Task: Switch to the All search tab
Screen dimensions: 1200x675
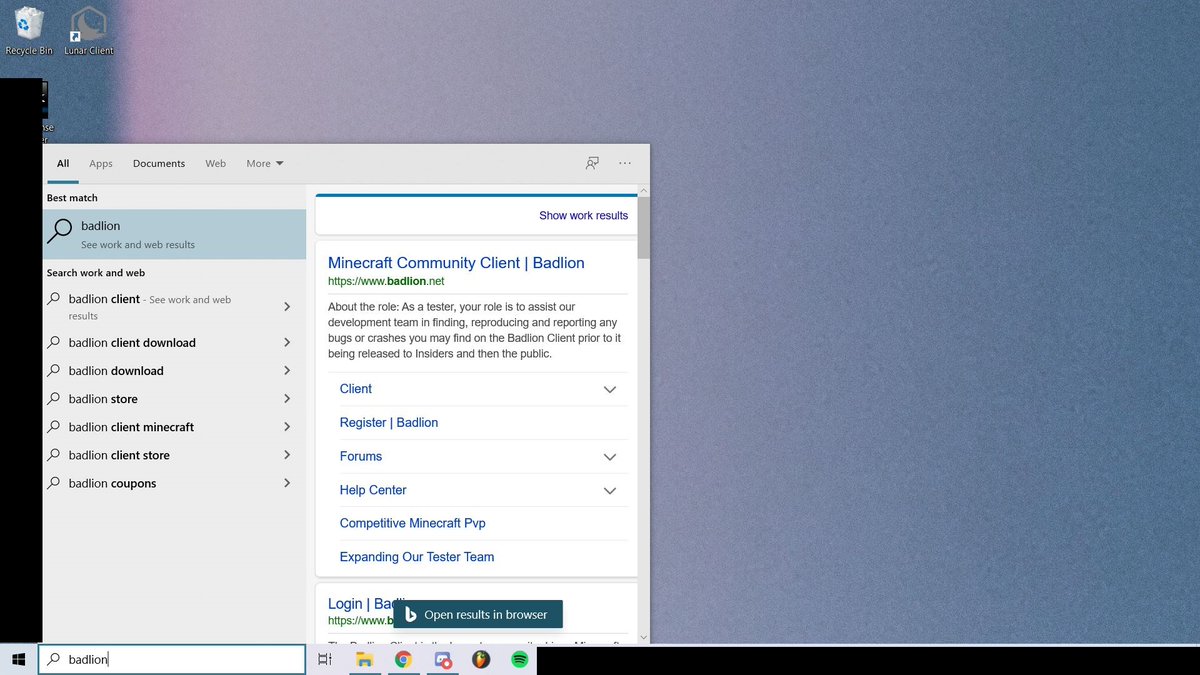Action: (63, 163)
